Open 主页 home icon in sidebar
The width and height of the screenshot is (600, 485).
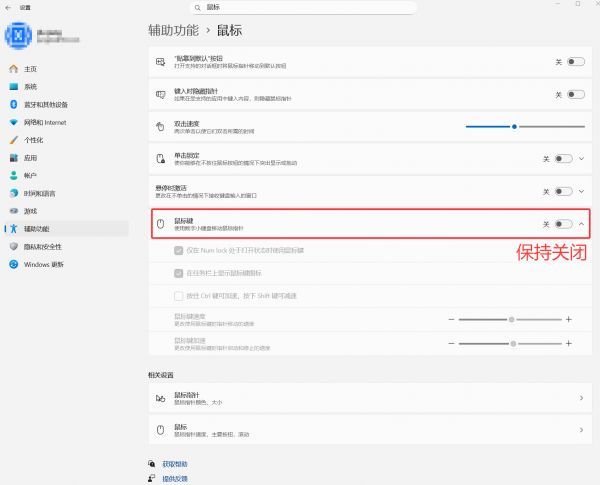(14, 69)
